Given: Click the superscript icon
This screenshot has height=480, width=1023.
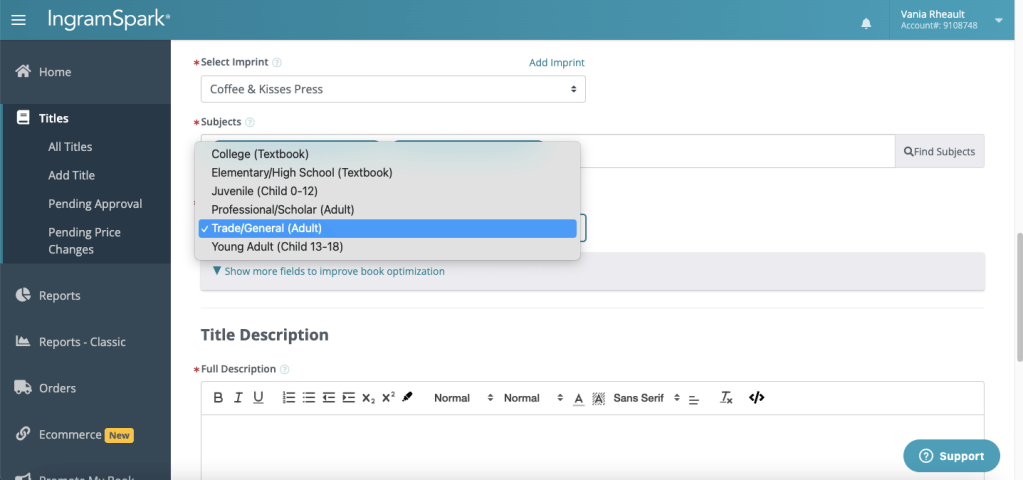Looking at the screenshot, I should tap(388, 398).
